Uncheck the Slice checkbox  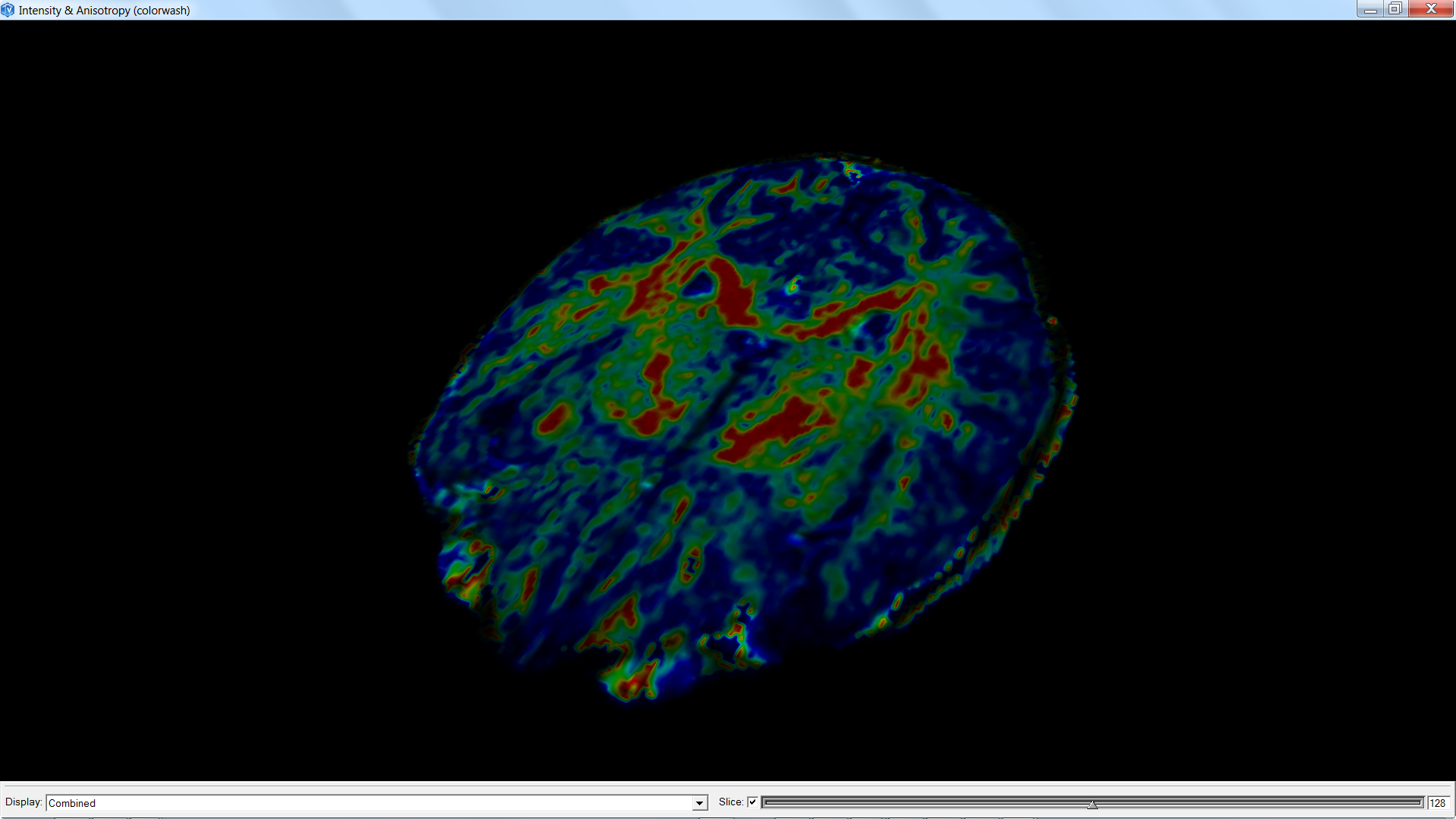click(x=752, y=802)
